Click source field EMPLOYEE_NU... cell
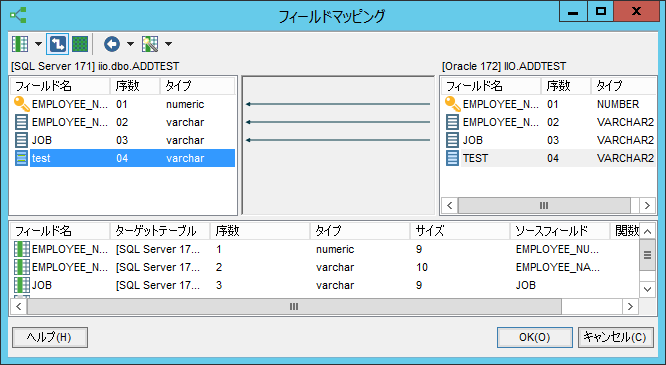The width and height of the screenshot is (666, 365). [557, 249]
